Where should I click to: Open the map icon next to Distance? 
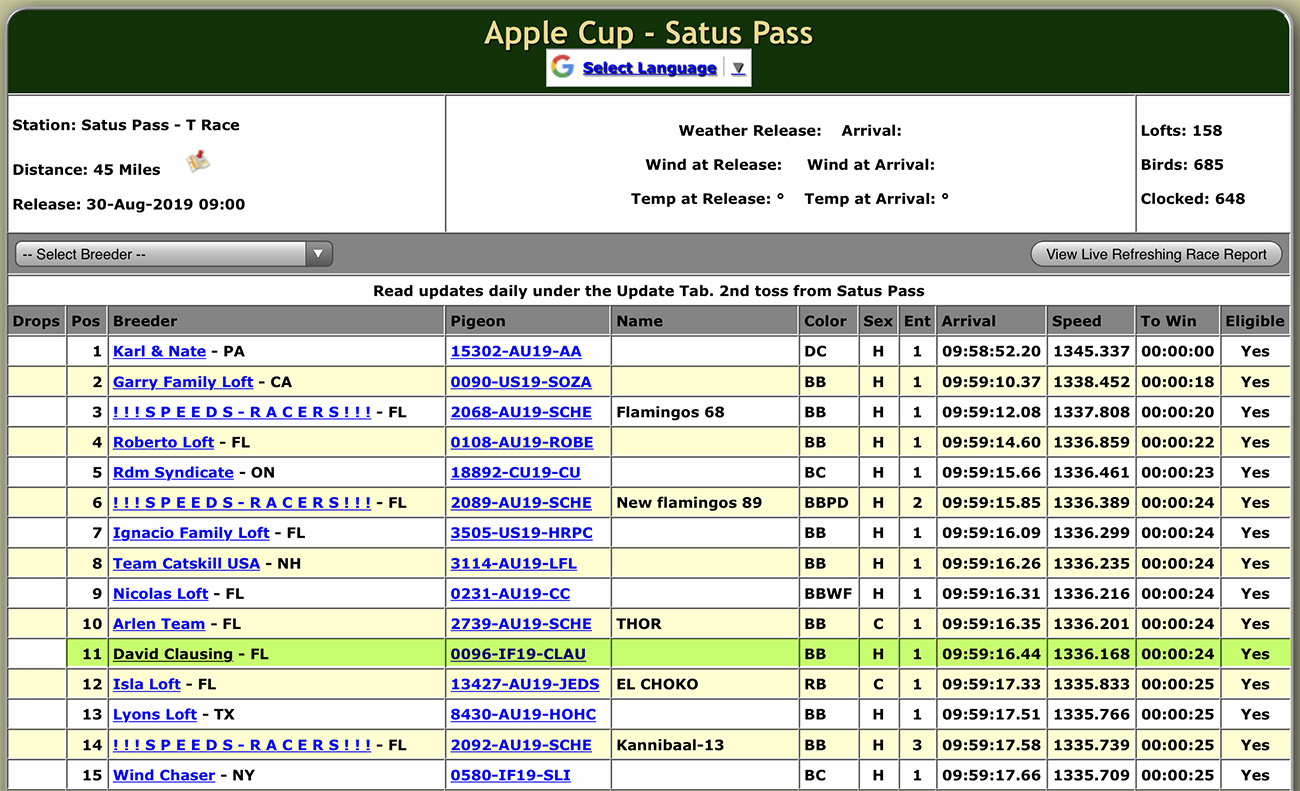(199, 161)
